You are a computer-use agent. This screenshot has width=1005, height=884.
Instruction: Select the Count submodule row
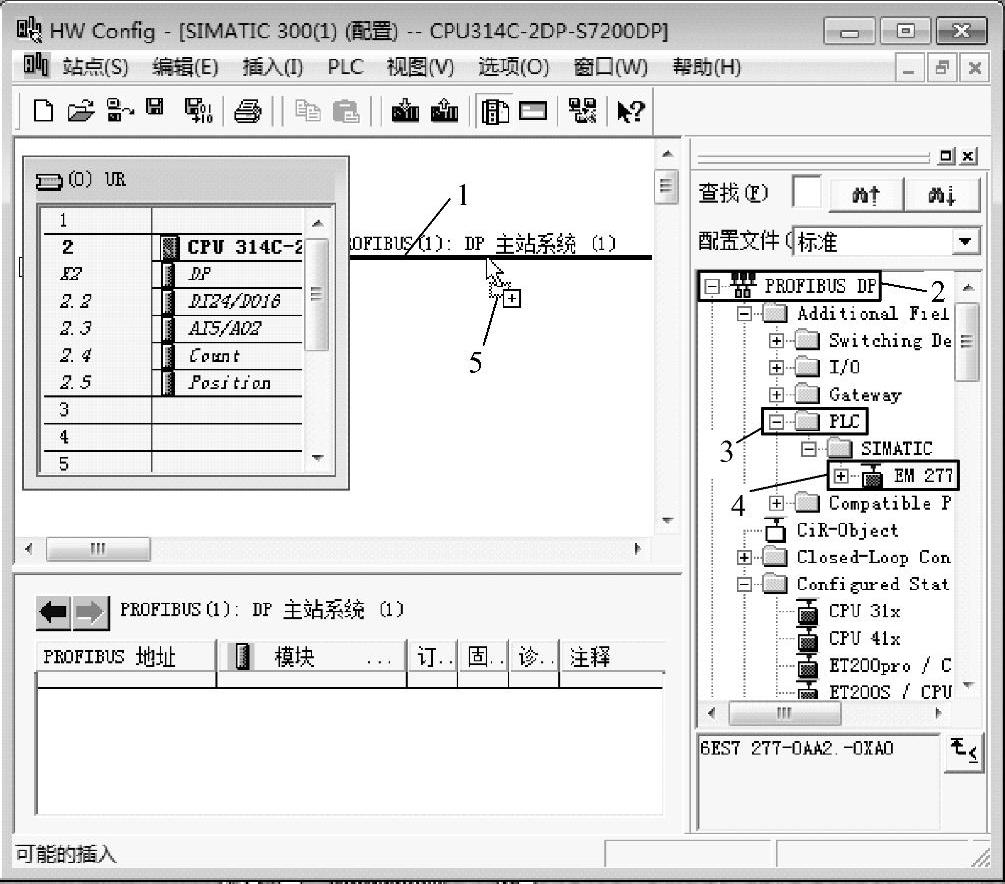pyautogui.click(x=172, y=355)
